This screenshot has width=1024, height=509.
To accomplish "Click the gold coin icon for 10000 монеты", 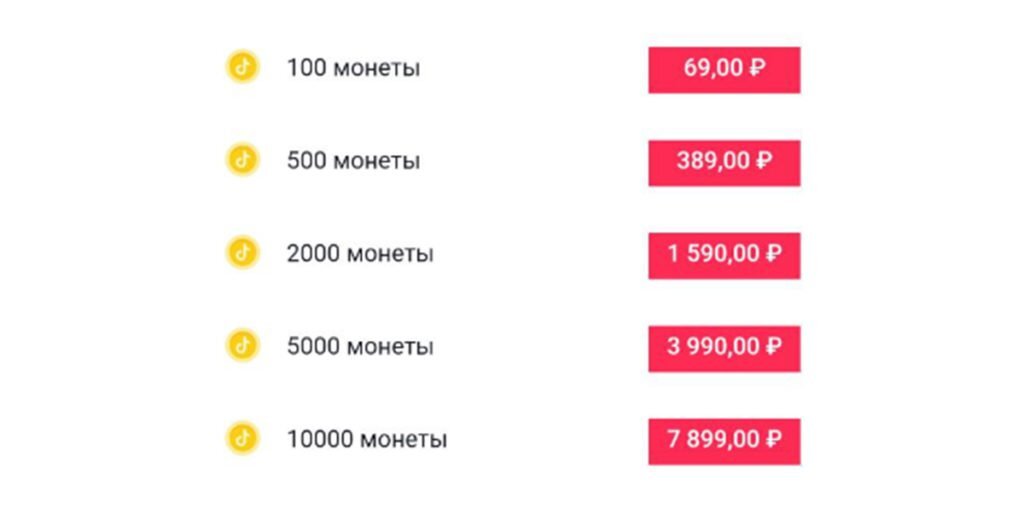I will pyautogui.click(x=242, y=438).
